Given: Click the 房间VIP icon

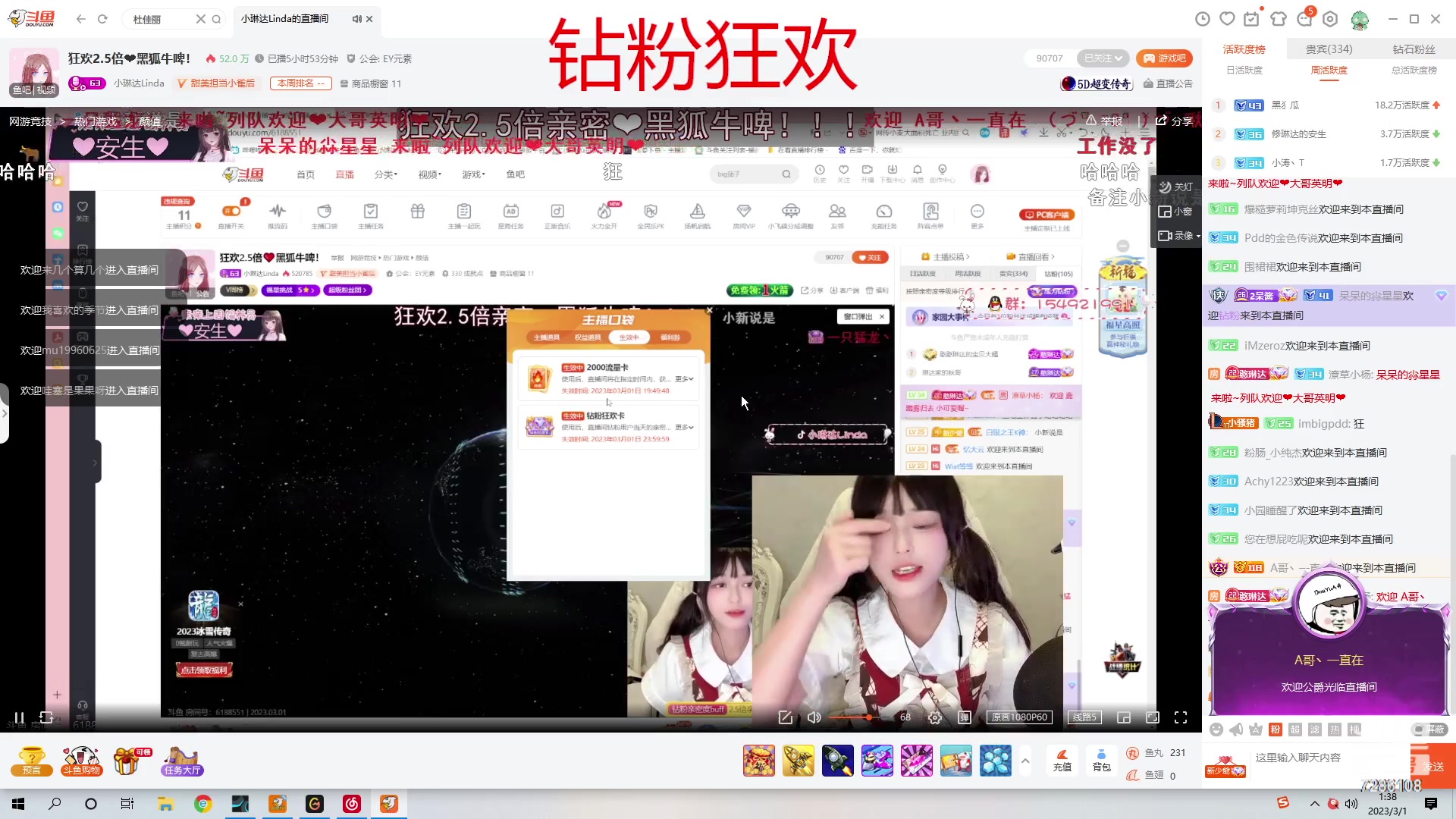Looking at the screenshot, I should tap(743, 215).
